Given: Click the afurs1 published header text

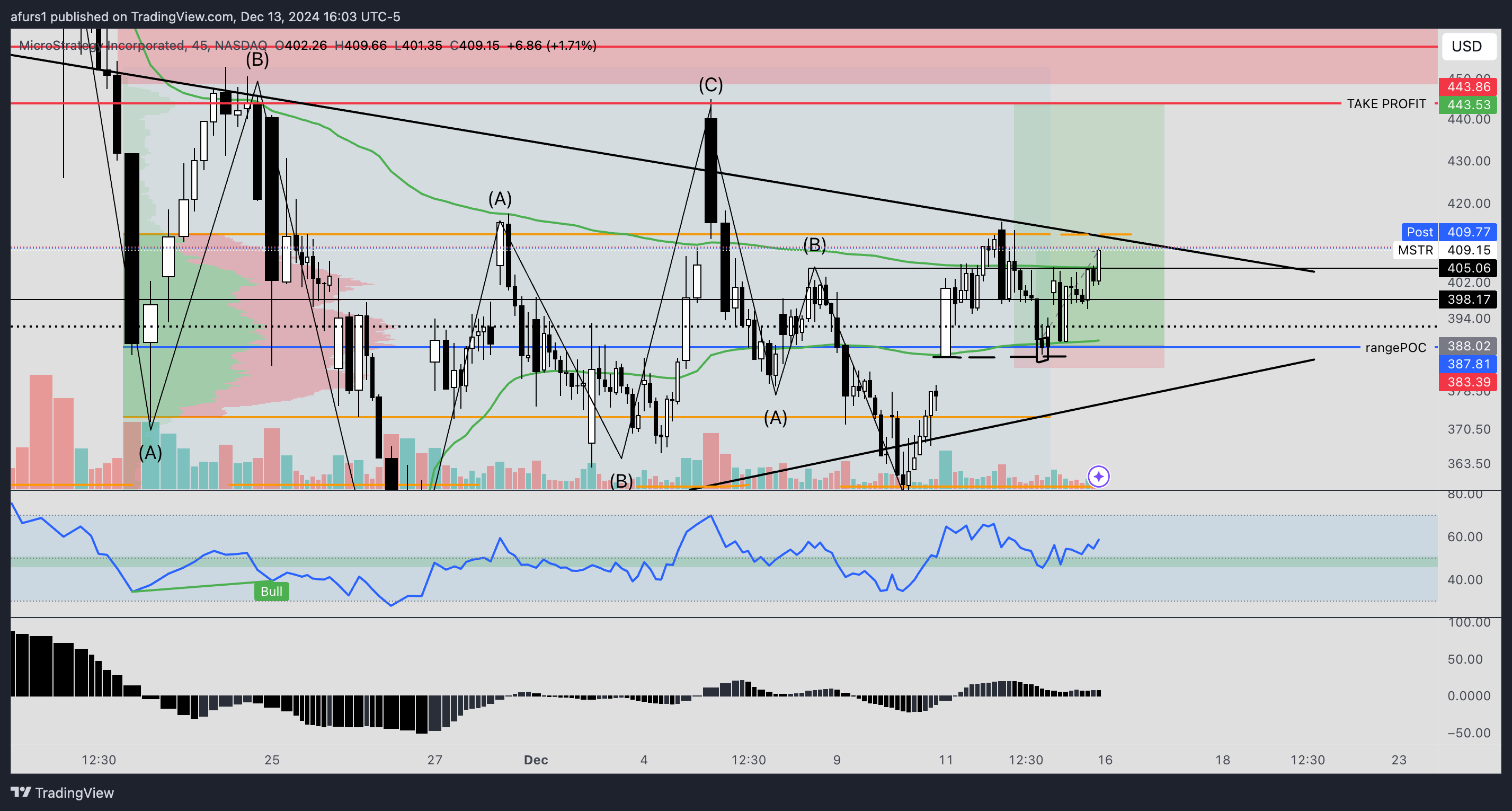Looking at the screenshot, I should pyautogui.click(x=206, y=16).
